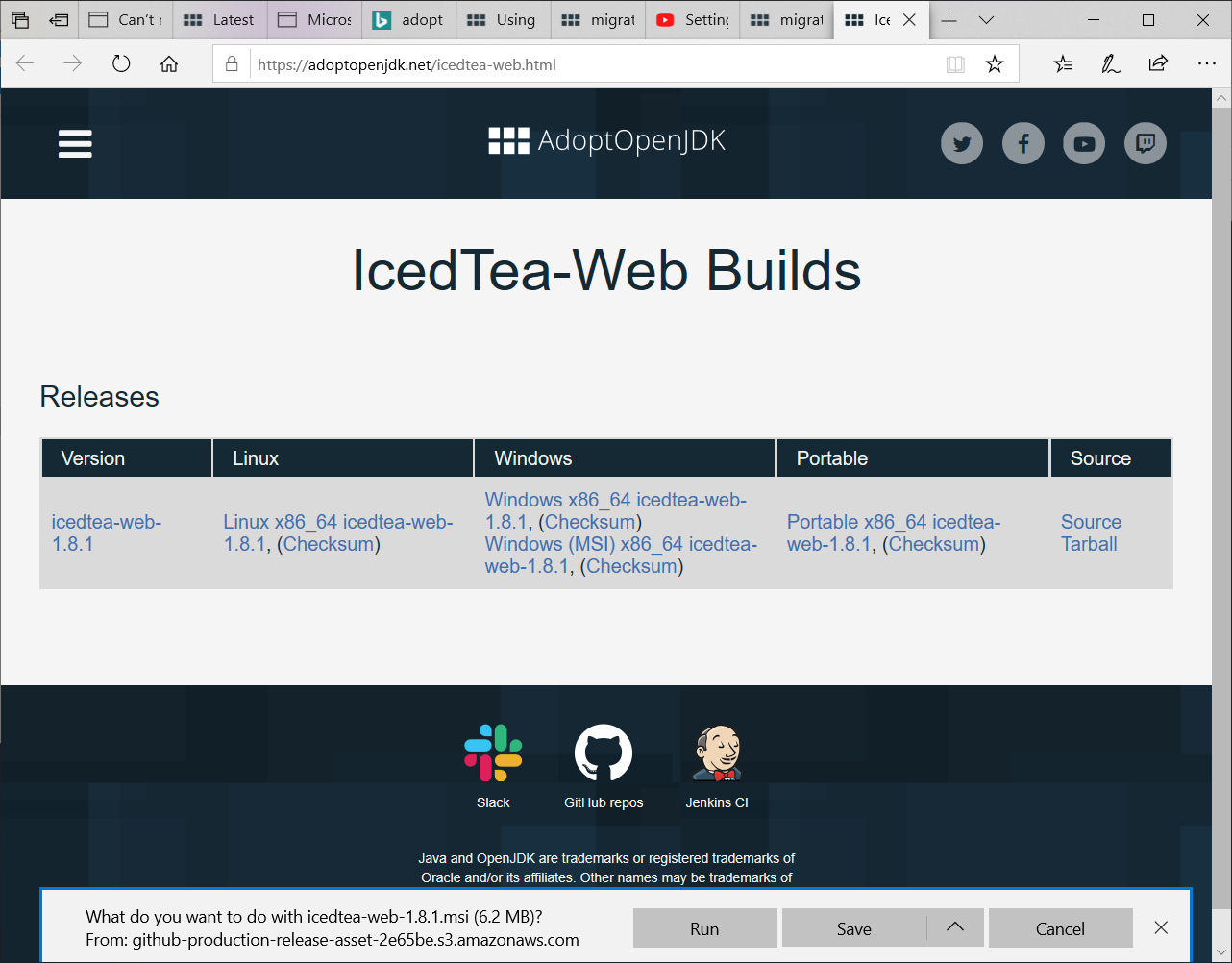Share this page icon
This screenshot has height=963, width=1232.
coord(1158,64)
